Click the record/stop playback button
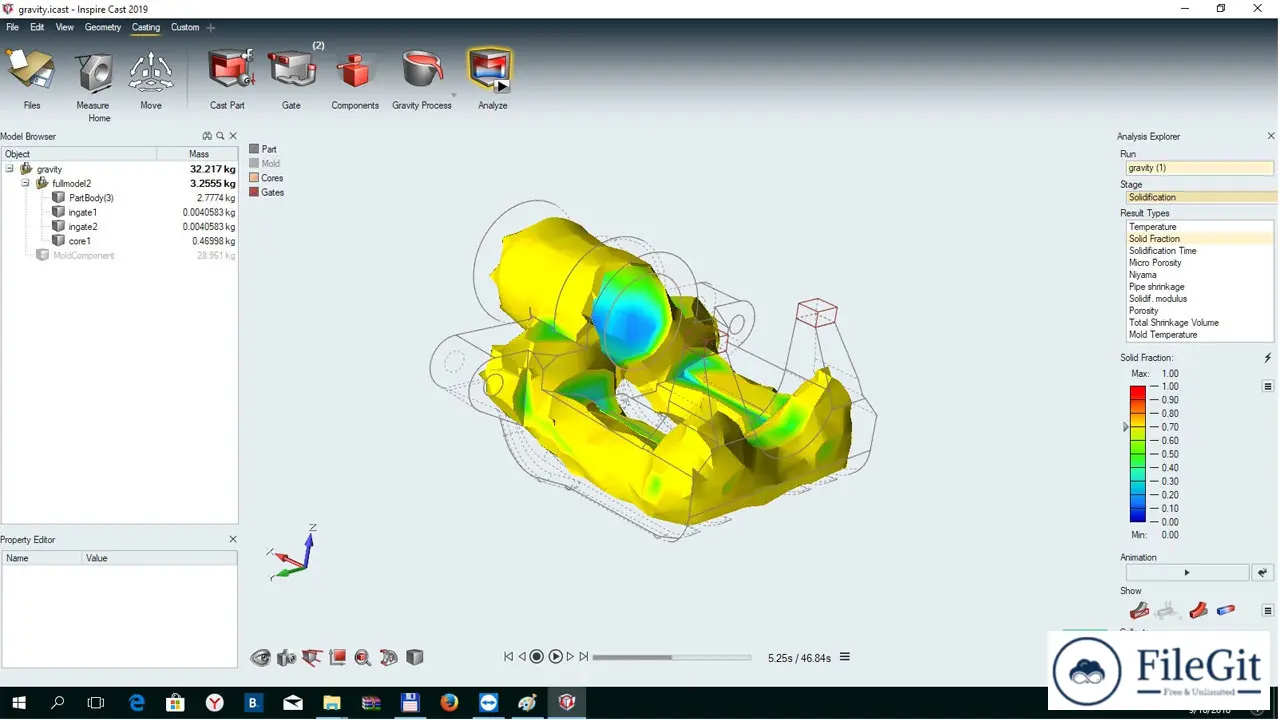Image resolution: width=1280 pixels, height=720 pixels. click(x=536, y=657)
